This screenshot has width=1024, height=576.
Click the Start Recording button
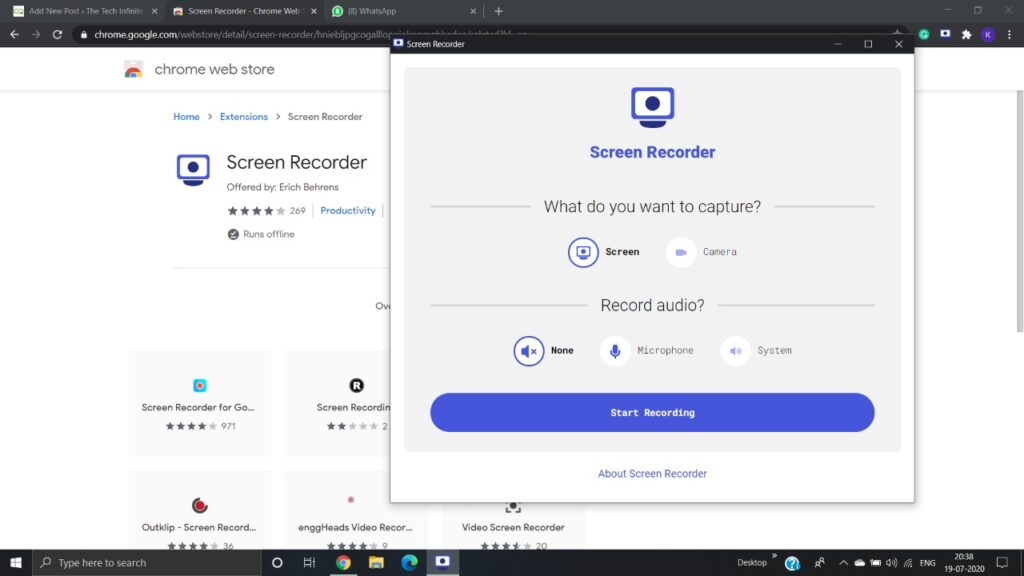pyautogui.click(x=652, y=412)
